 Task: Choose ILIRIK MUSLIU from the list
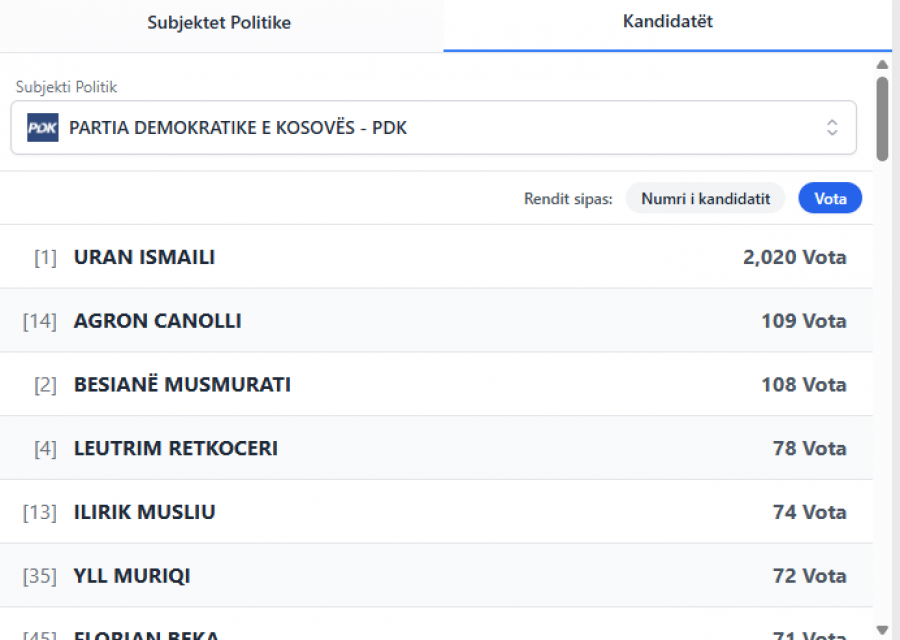coord(144,513)
